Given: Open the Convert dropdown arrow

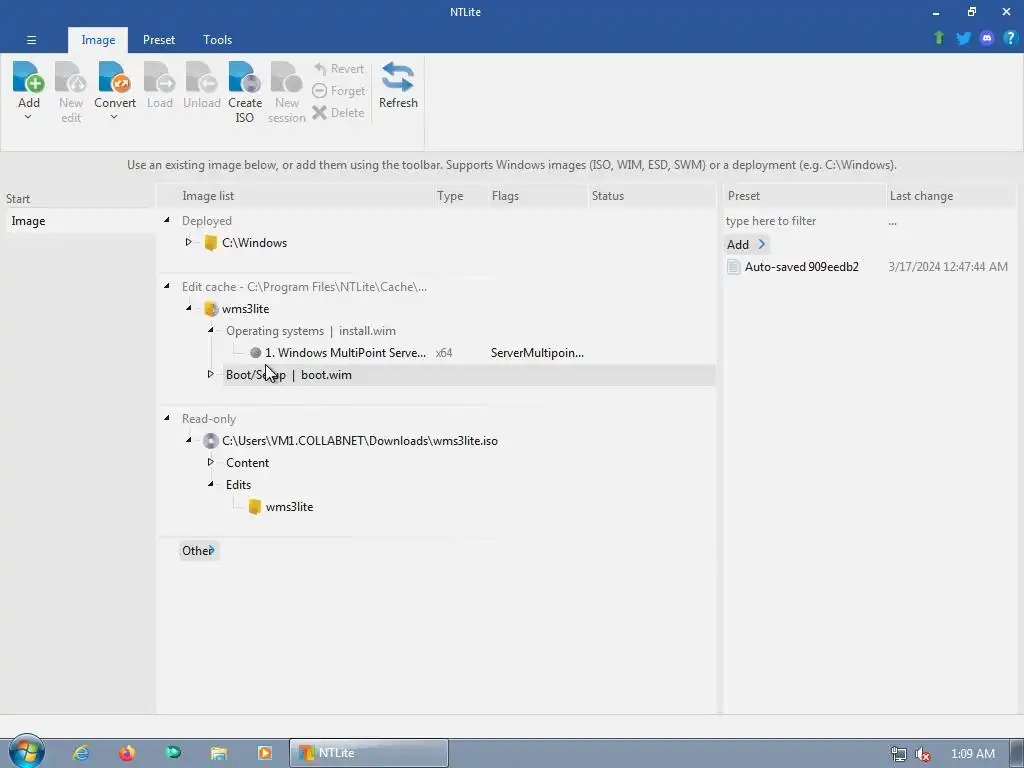Looking at the screenshot, I should click(x=114, y=117).
